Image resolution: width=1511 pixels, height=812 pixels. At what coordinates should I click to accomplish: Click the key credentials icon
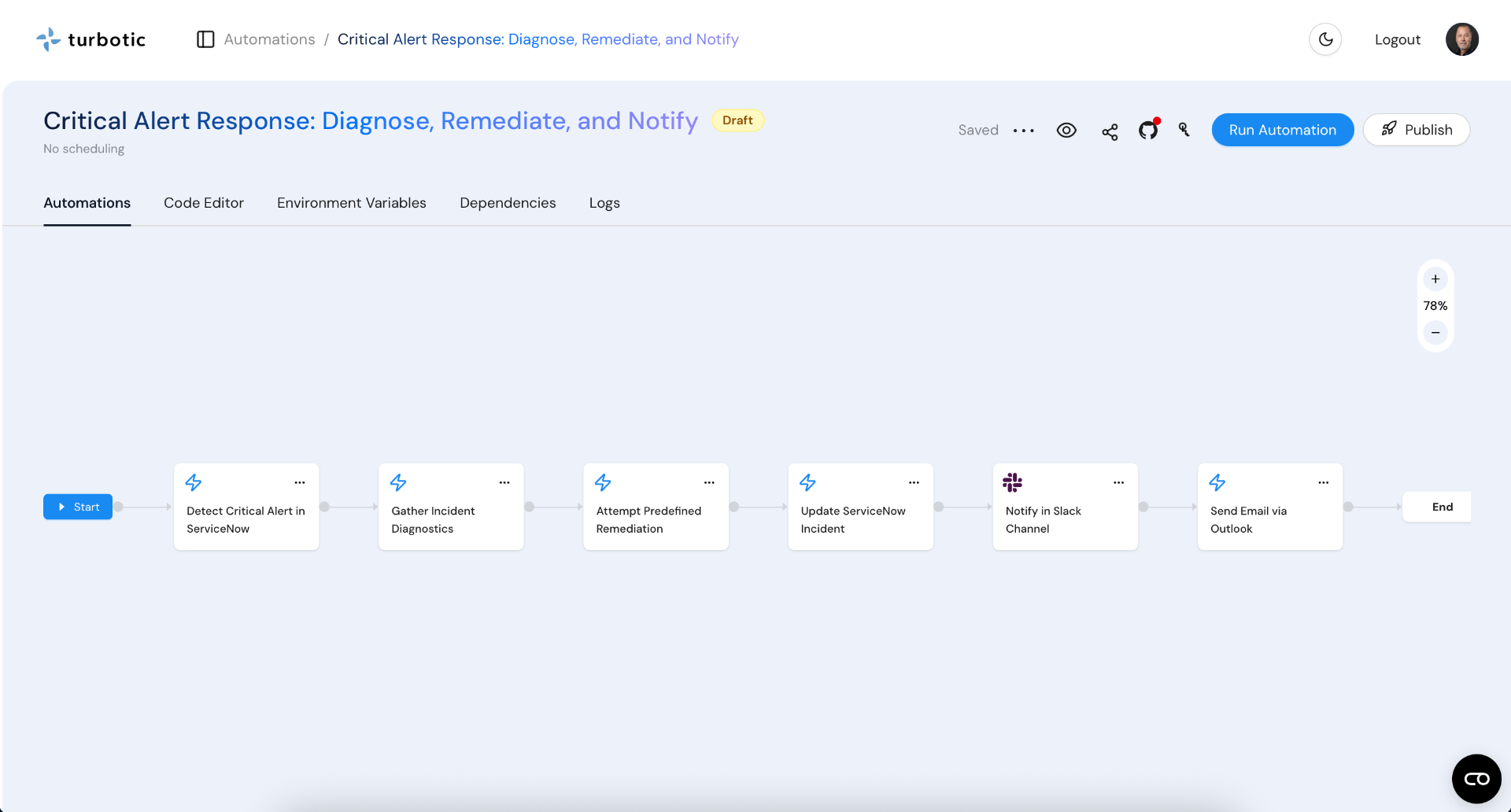click(x=1184, y=130)
